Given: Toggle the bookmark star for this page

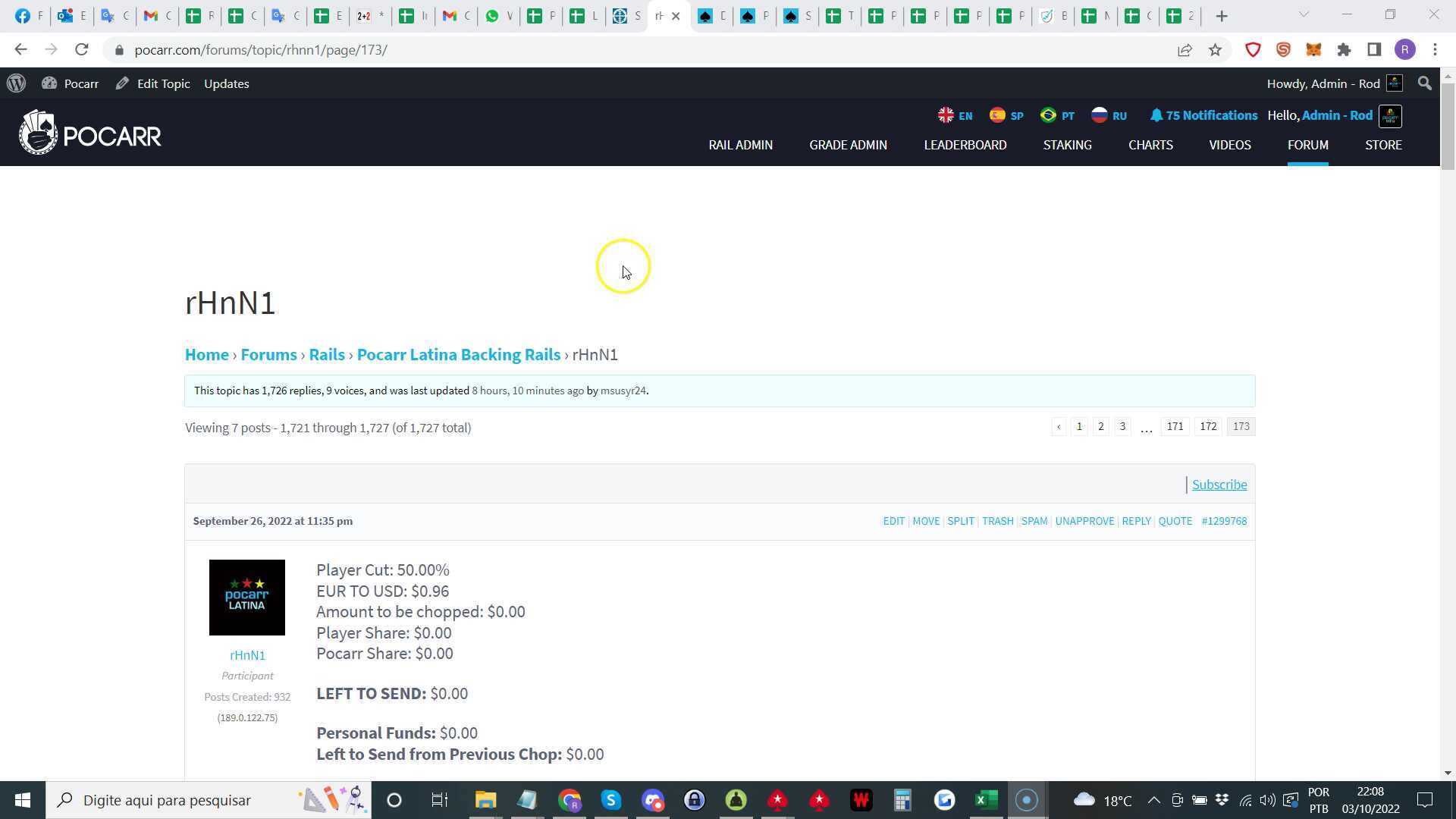Looking at the screenshot, I should click(x=1215, y=49).
